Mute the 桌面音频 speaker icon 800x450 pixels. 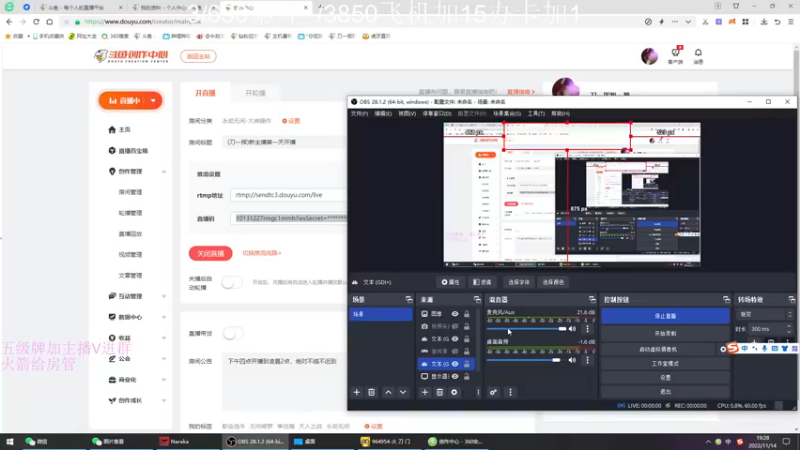pos(572,360)
